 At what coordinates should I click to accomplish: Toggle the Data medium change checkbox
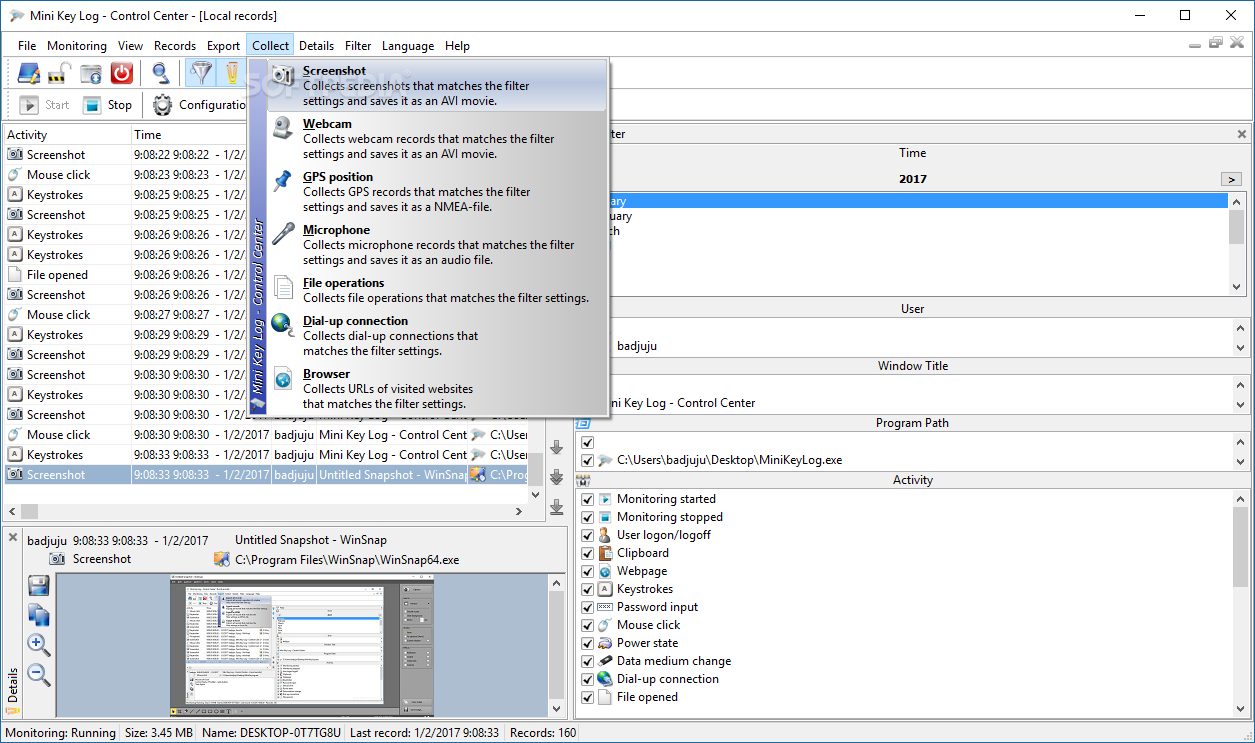588,661
